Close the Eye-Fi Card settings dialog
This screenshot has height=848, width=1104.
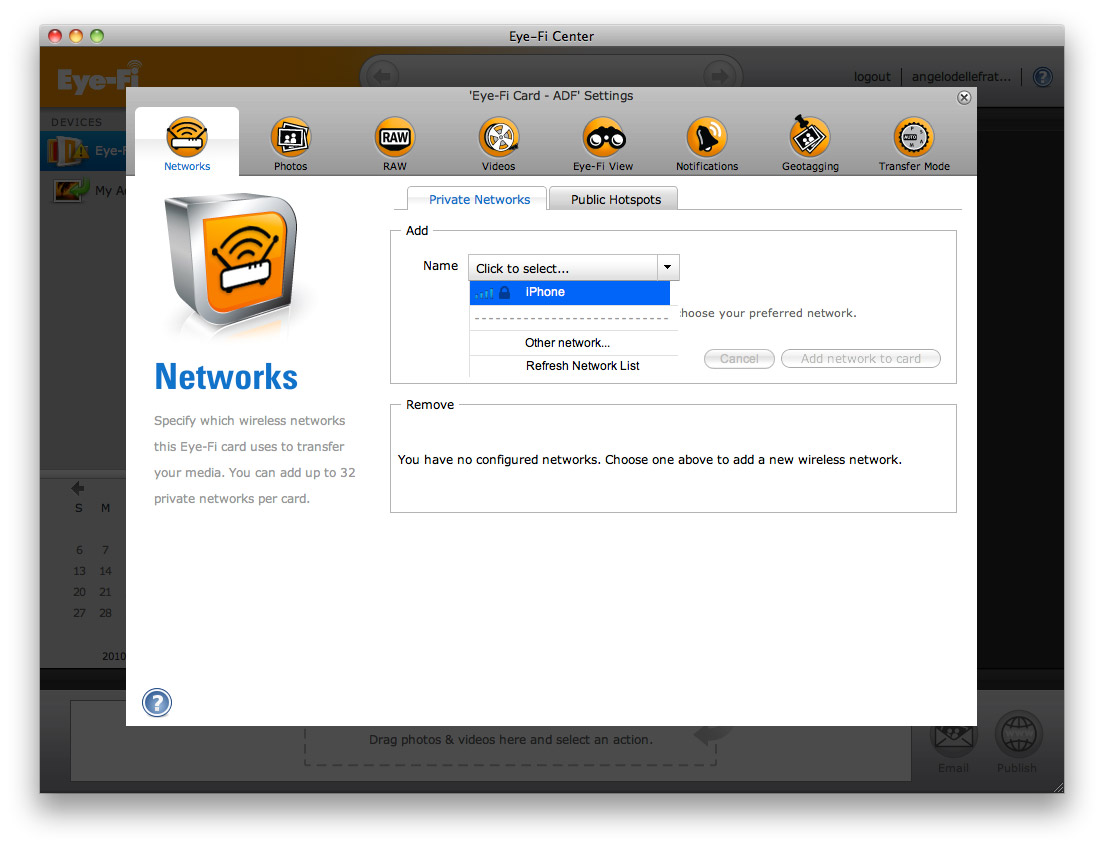coord(964,97)
